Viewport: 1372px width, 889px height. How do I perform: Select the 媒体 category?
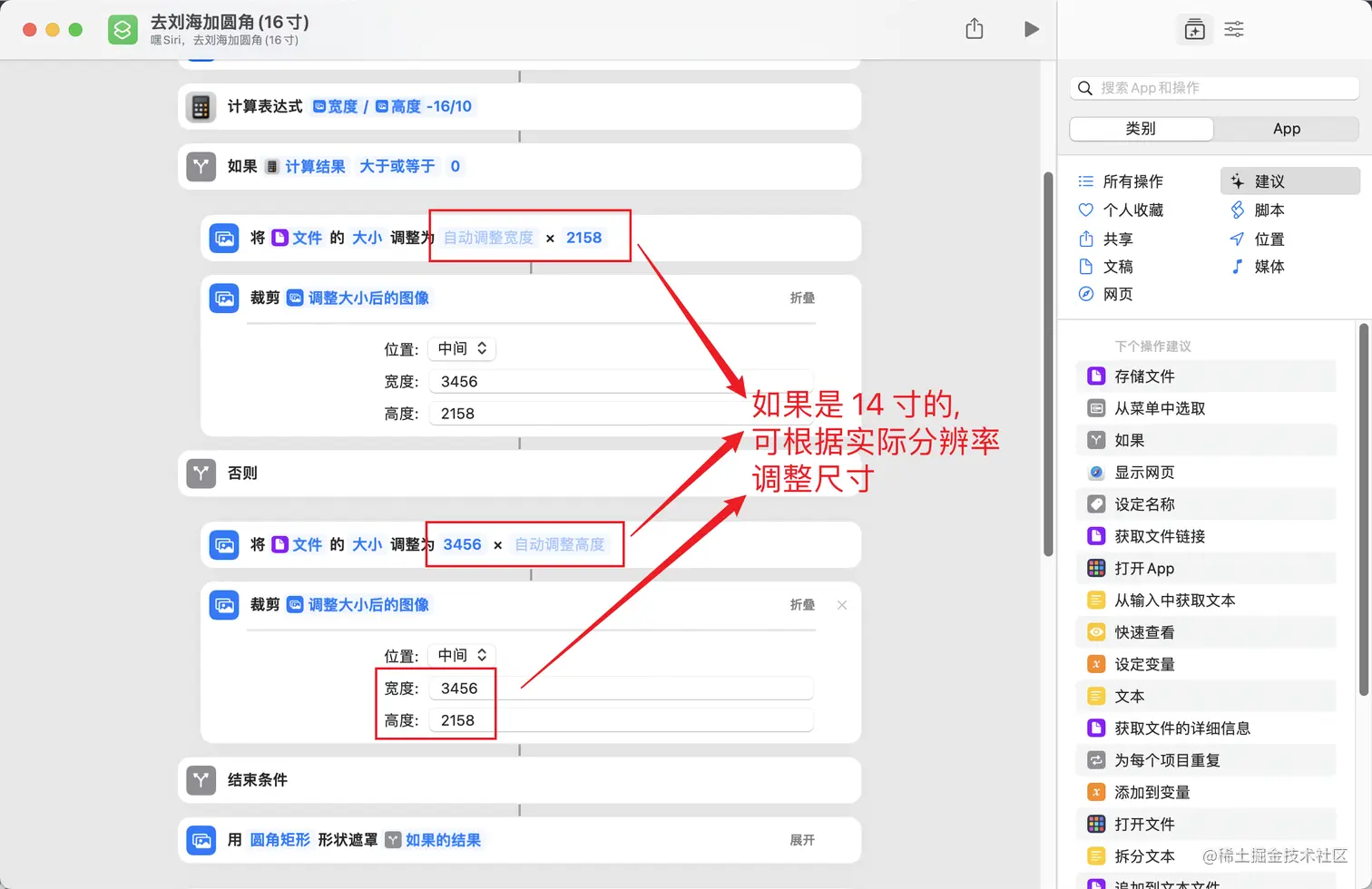1258,267
